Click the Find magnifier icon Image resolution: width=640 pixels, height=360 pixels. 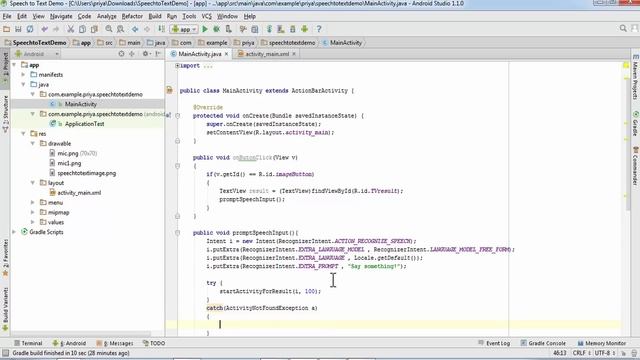[109, 29]
